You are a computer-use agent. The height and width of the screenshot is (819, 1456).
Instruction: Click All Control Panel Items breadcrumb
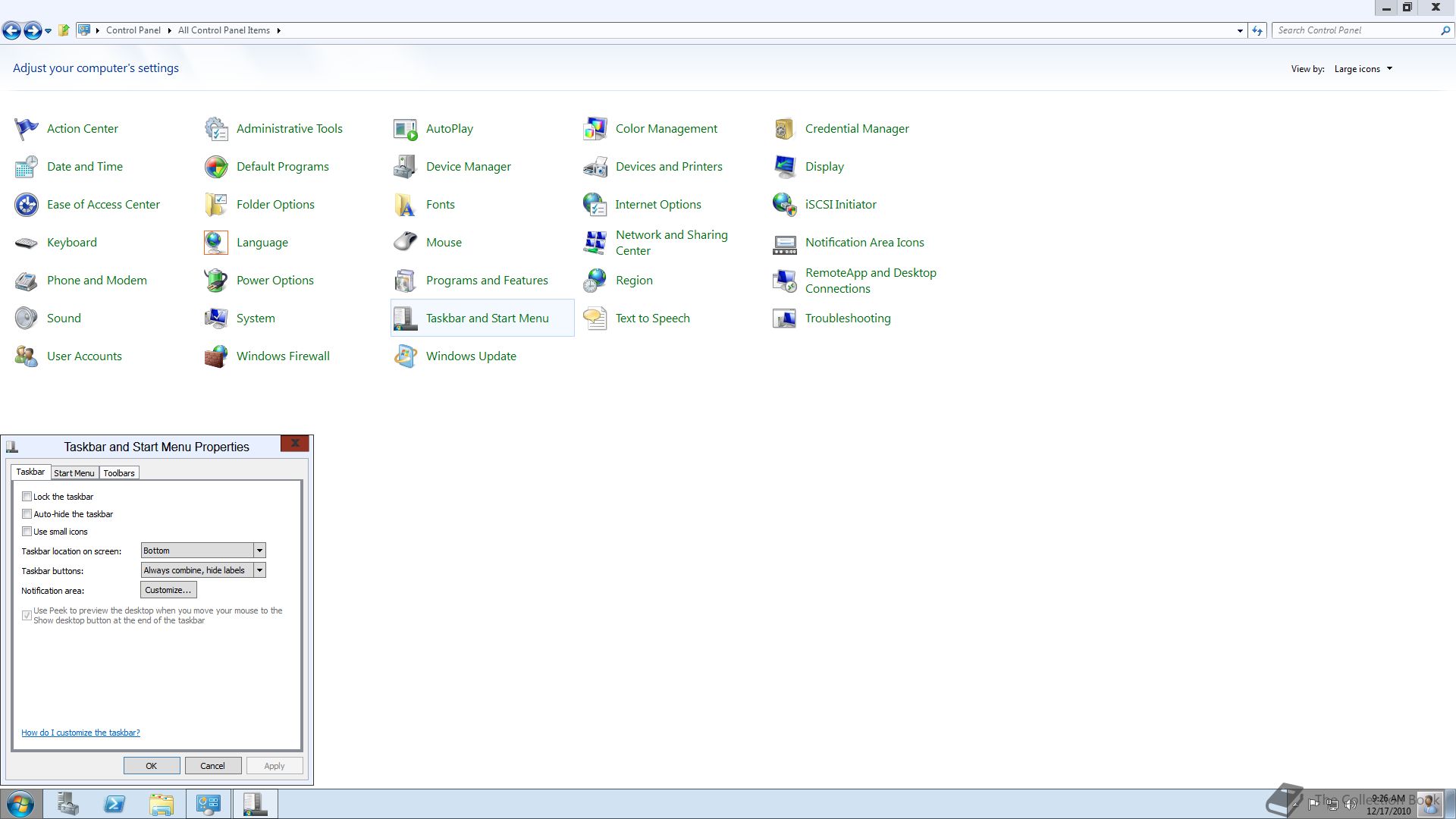pyautogui.click(x=224, y=30)
